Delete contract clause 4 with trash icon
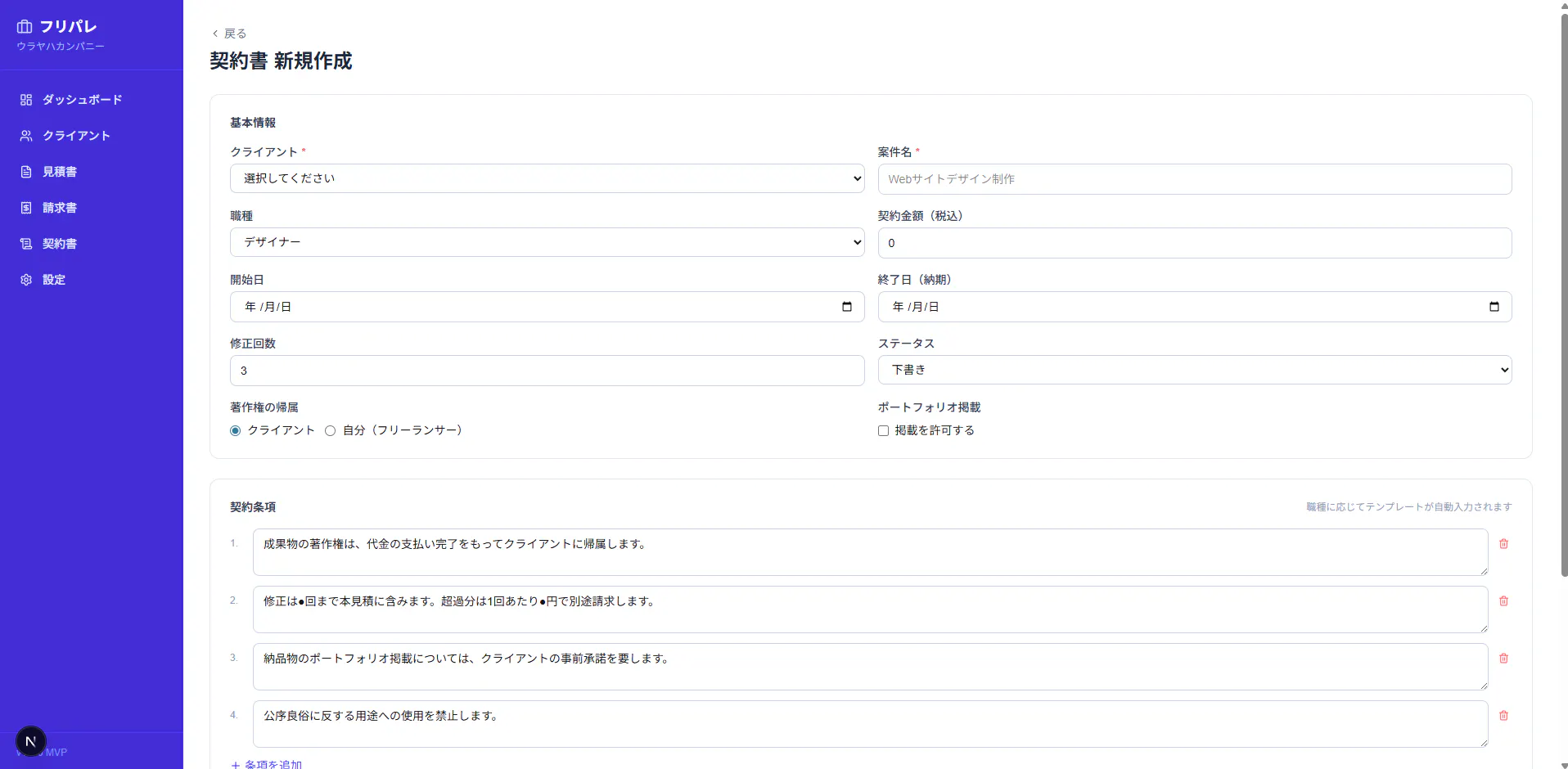This screenshot has width=1568, height=769. (1503, 716)
